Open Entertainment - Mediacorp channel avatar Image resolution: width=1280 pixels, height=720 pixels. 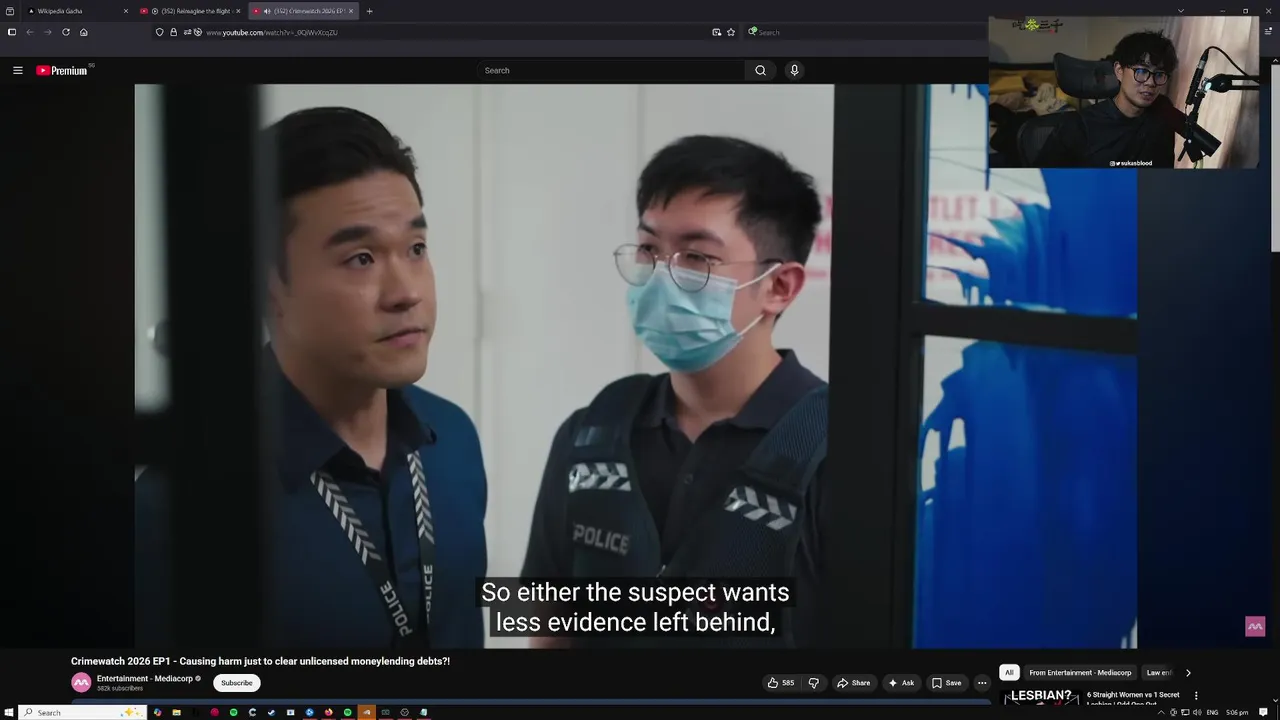[81, 683]
